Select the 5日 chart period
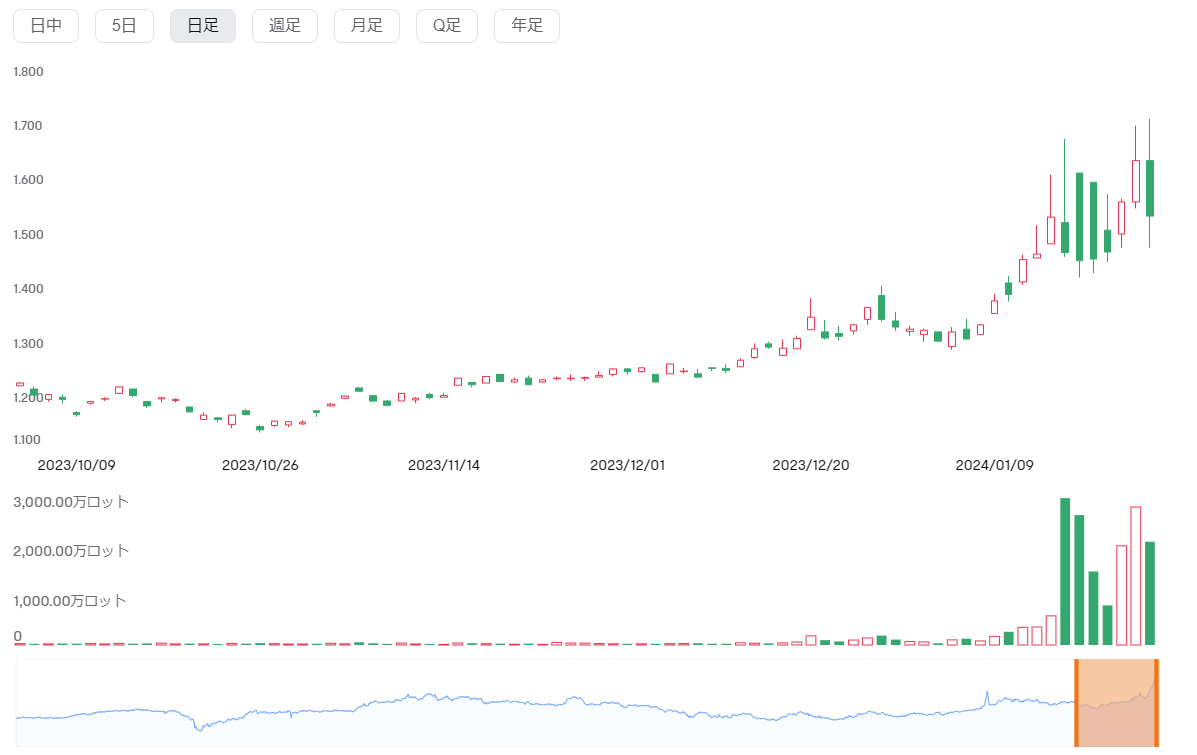 click(124, 26)
